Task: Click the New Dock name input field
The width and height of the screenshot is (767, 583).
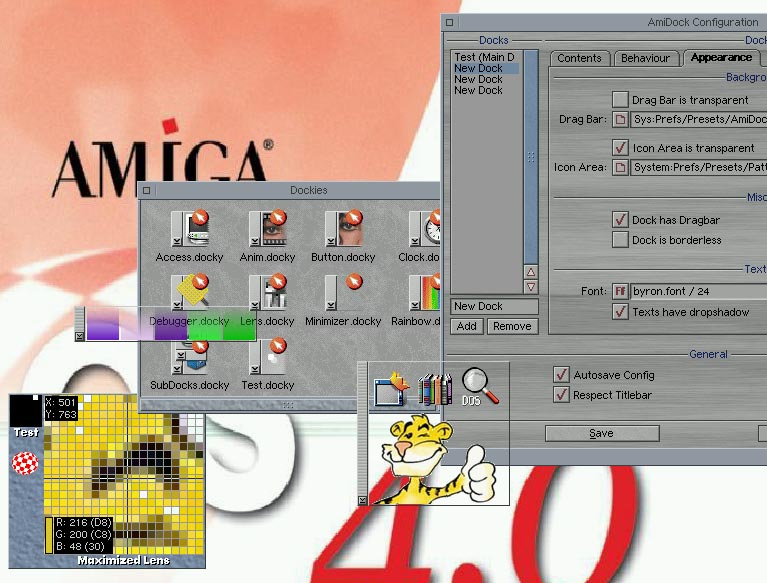Action: coord(495,306)
